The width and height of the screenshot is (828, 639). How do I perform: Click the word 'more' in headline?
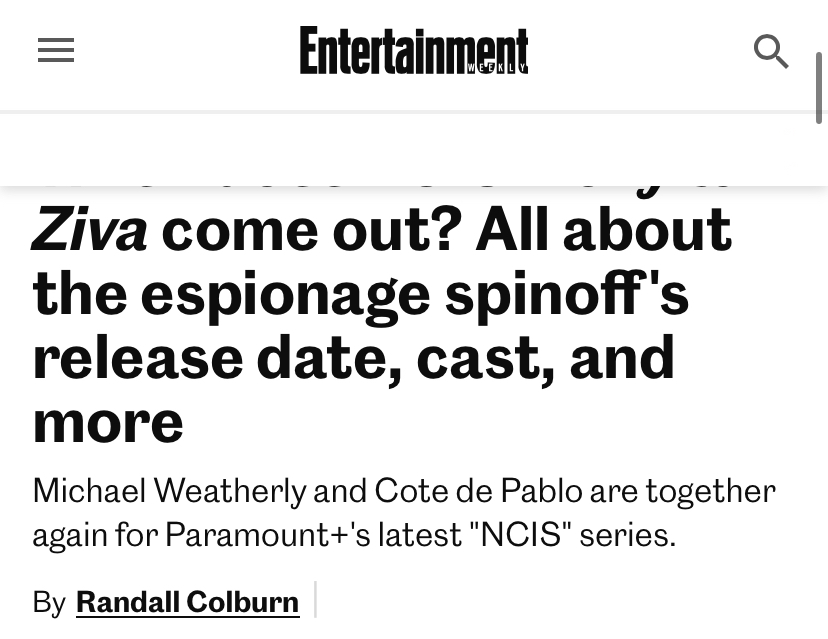pos(108,423)
